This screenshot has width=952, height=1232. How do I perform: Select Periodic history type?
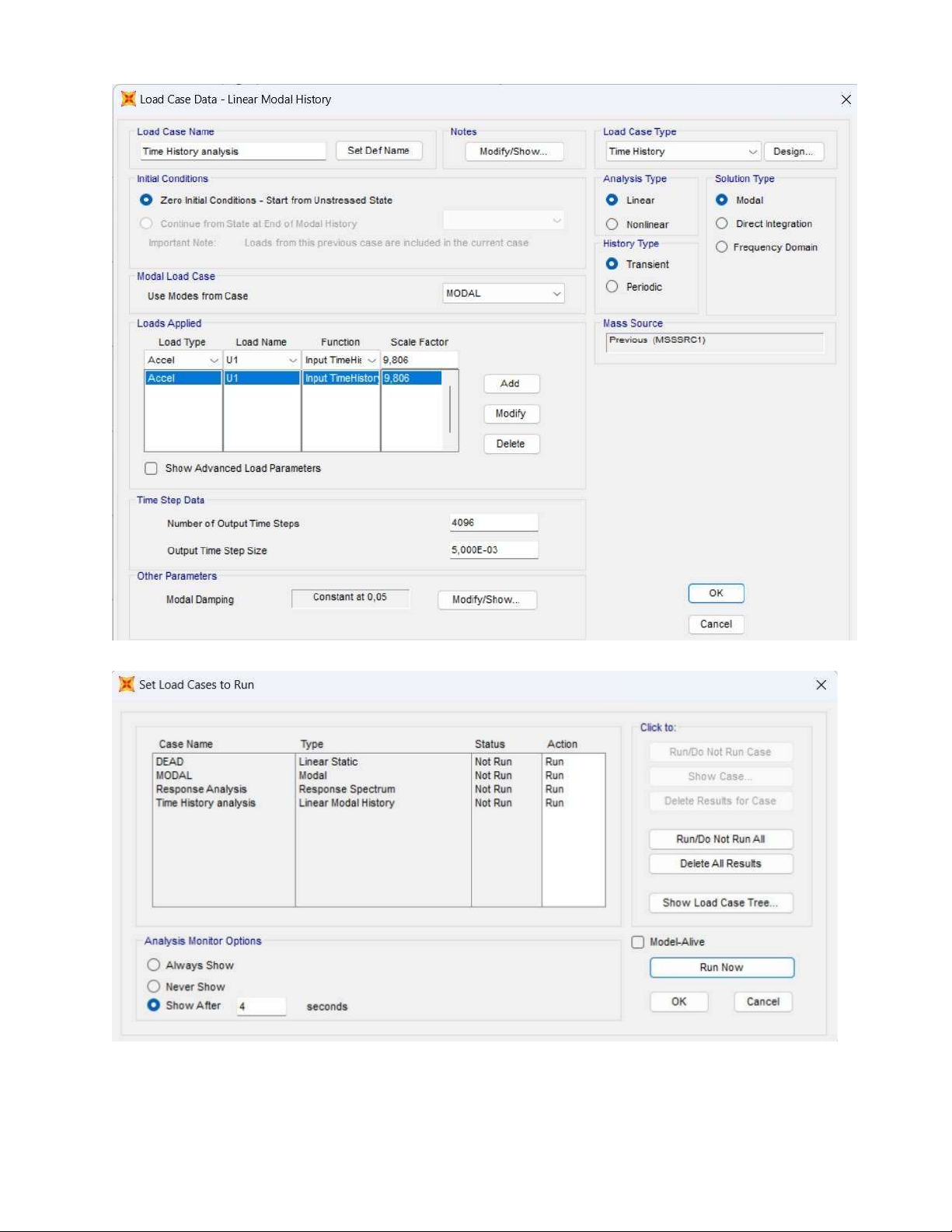pyautogui.click(x=612, y=287)
